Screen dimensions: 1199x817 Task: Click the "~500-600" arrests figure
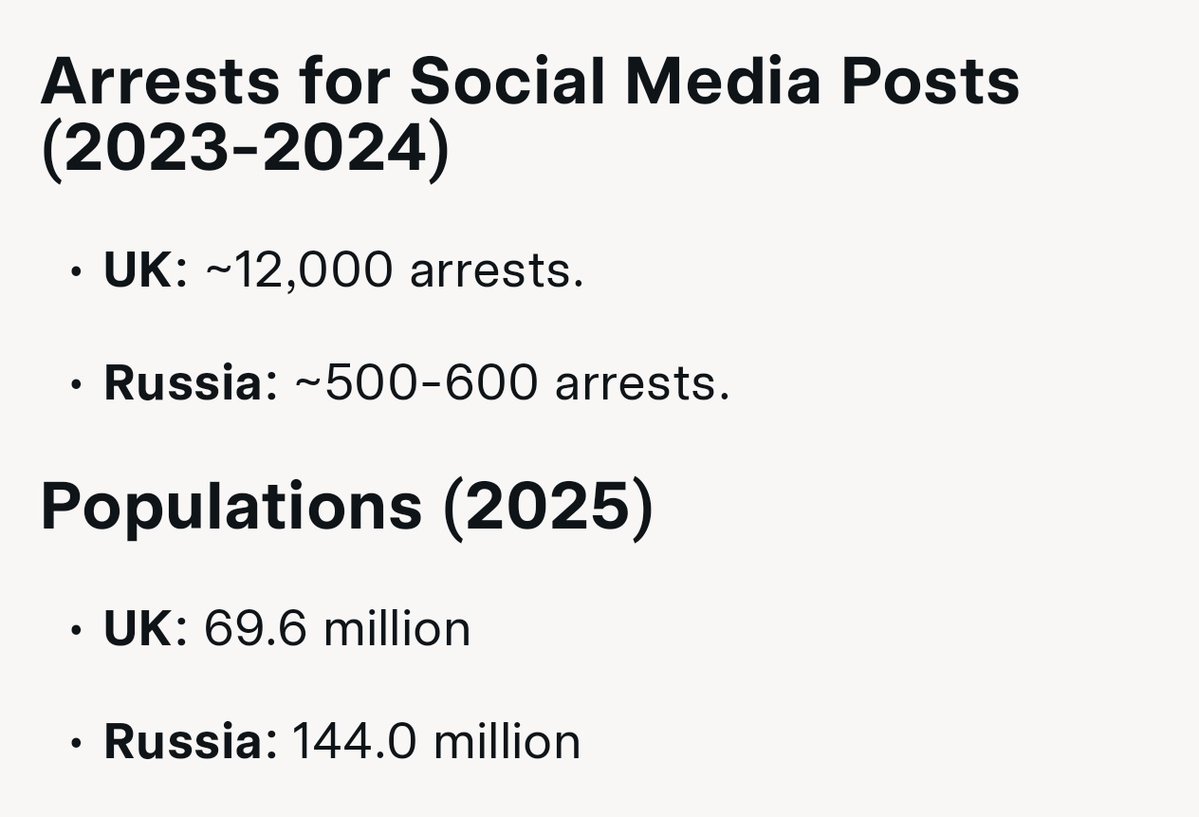coord(417,382)
